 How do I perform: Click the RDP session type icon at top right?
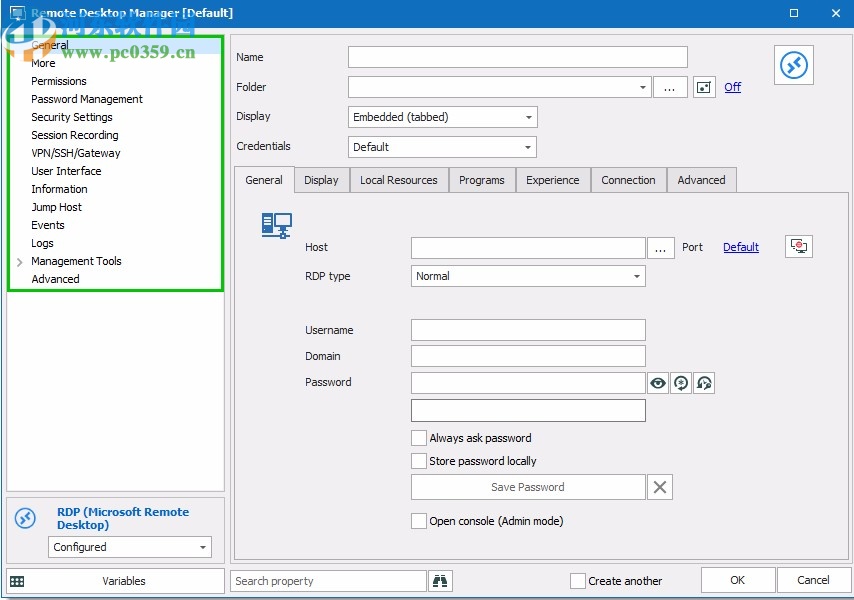[x=793, y=65]
